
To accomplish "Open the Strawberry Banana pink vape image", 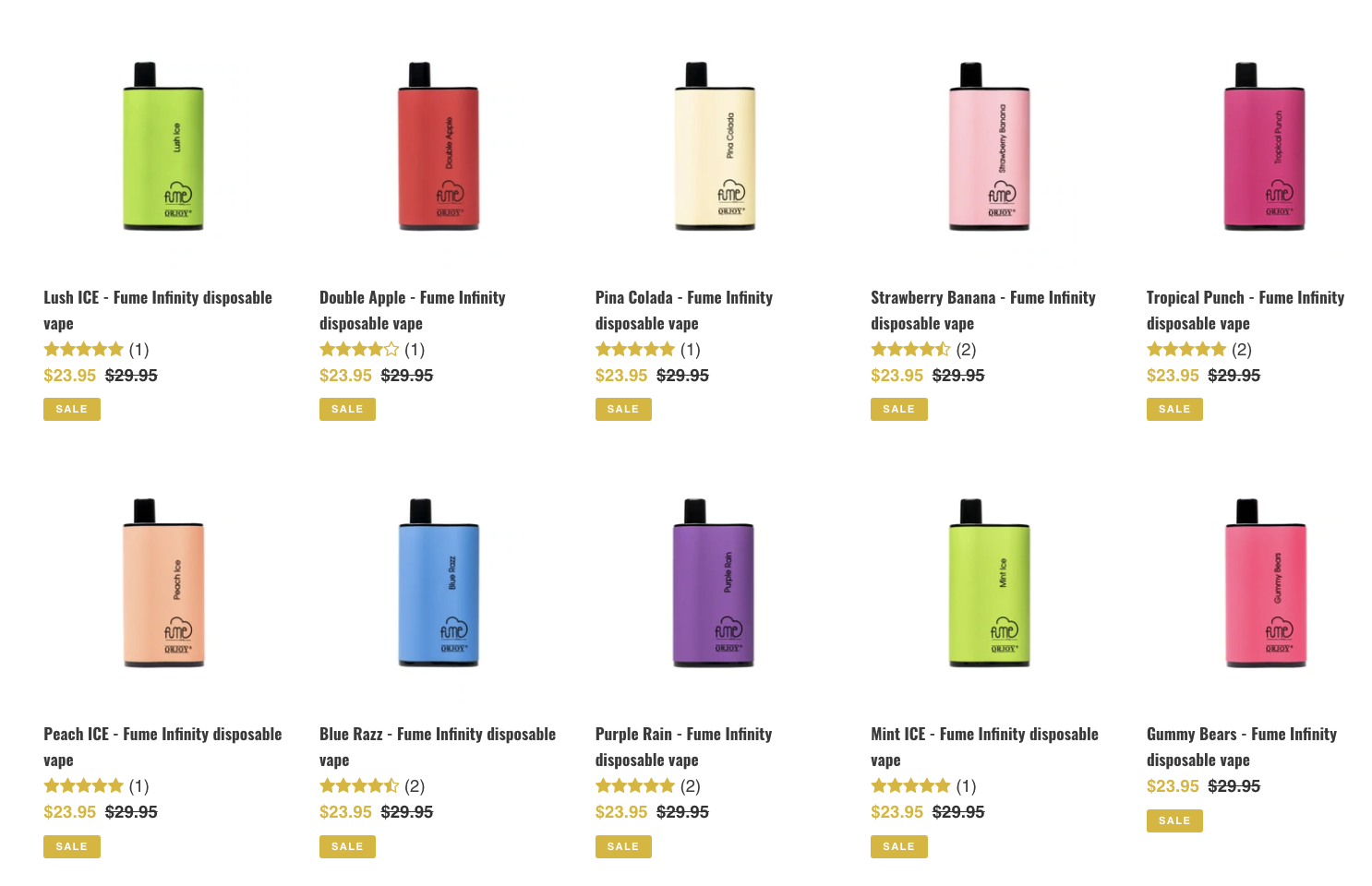I will [x=990, y=146].
